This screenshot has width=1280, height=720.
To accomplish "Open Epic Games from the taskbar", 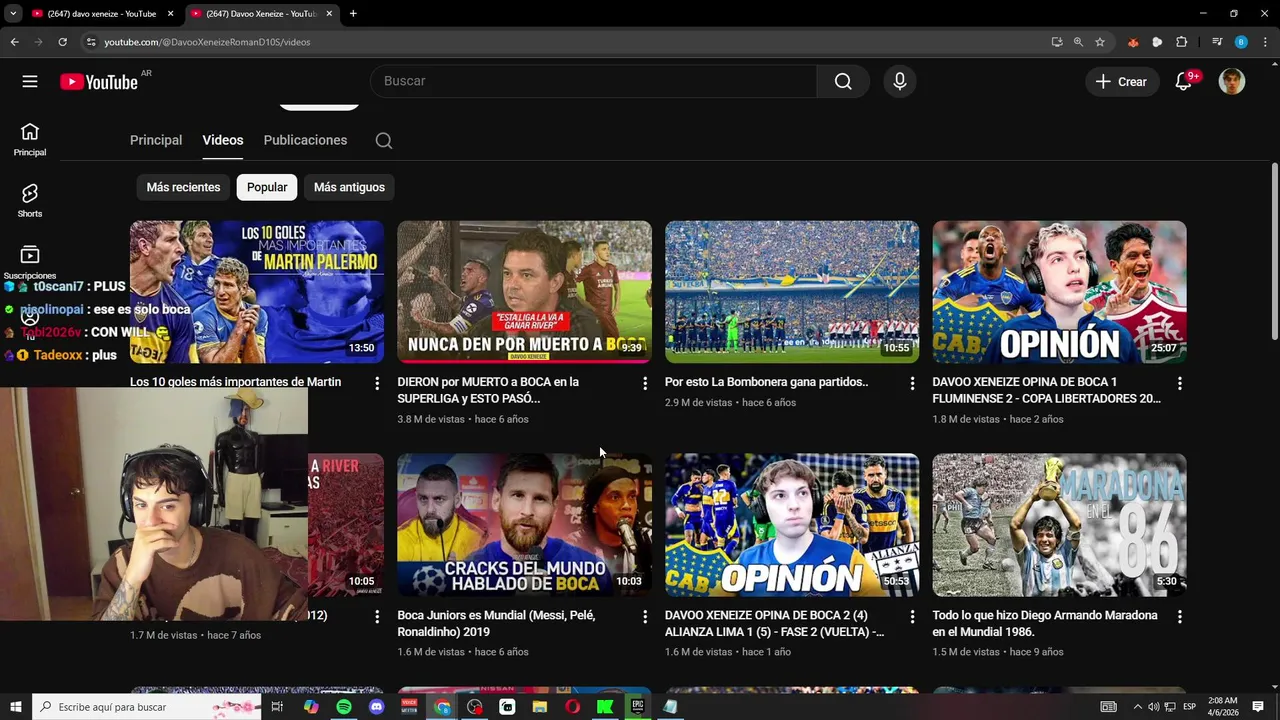I will coord(637,707).
